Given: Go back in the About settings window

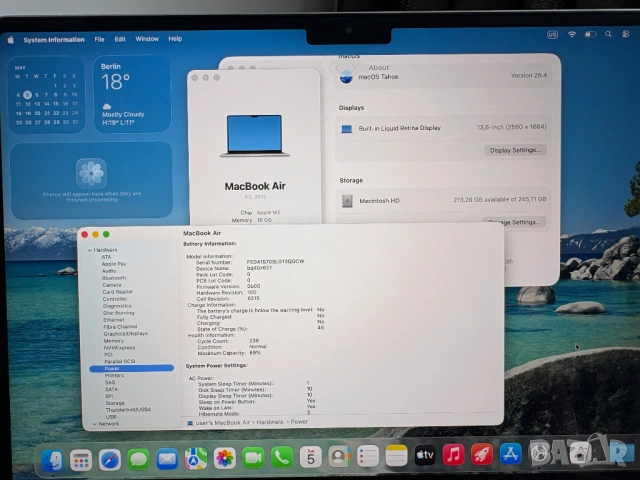Looking at the screenshot, I should 338,68.
